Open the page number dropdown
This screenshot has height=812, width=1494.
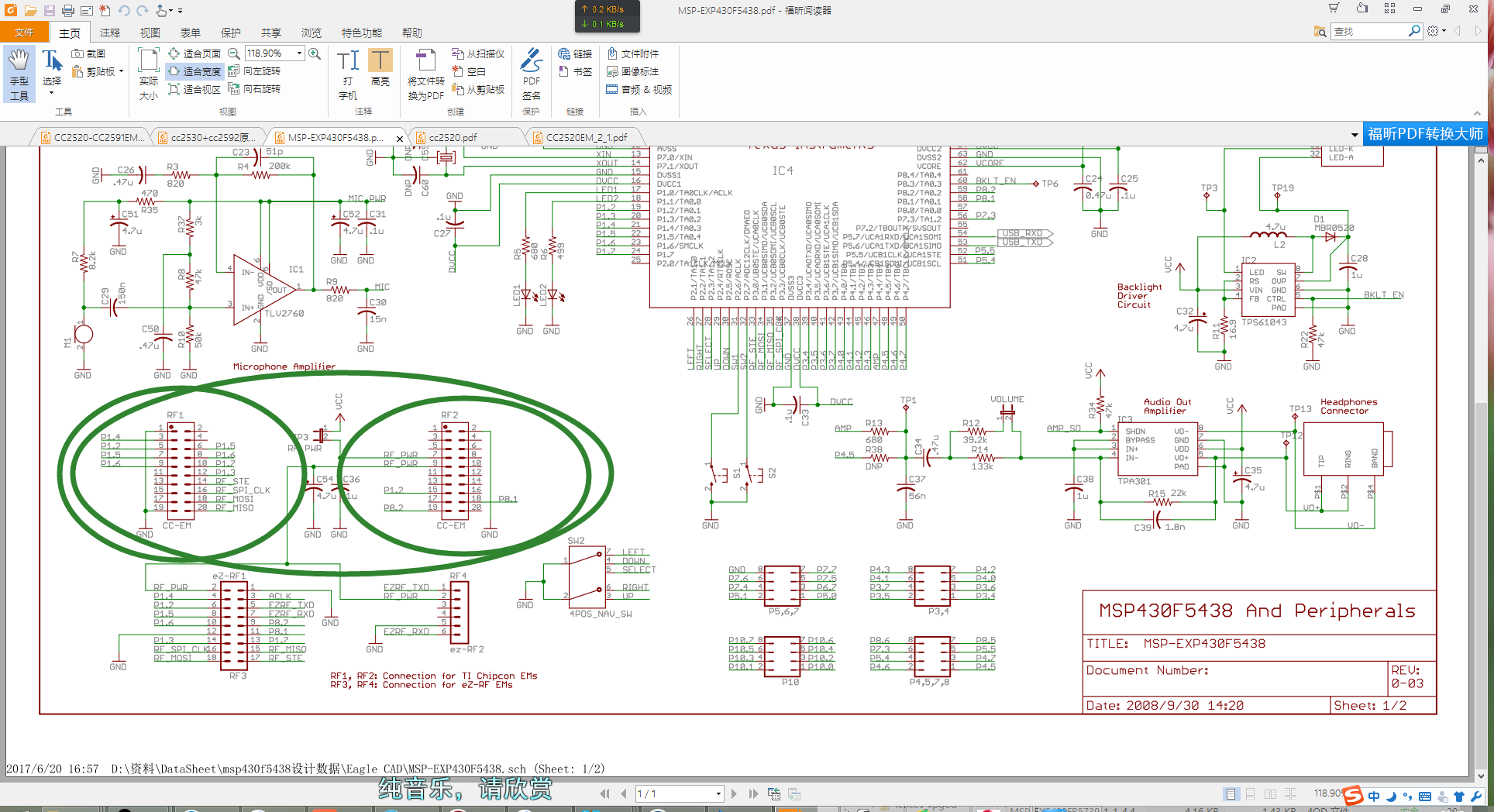click(x=718, y=794)
